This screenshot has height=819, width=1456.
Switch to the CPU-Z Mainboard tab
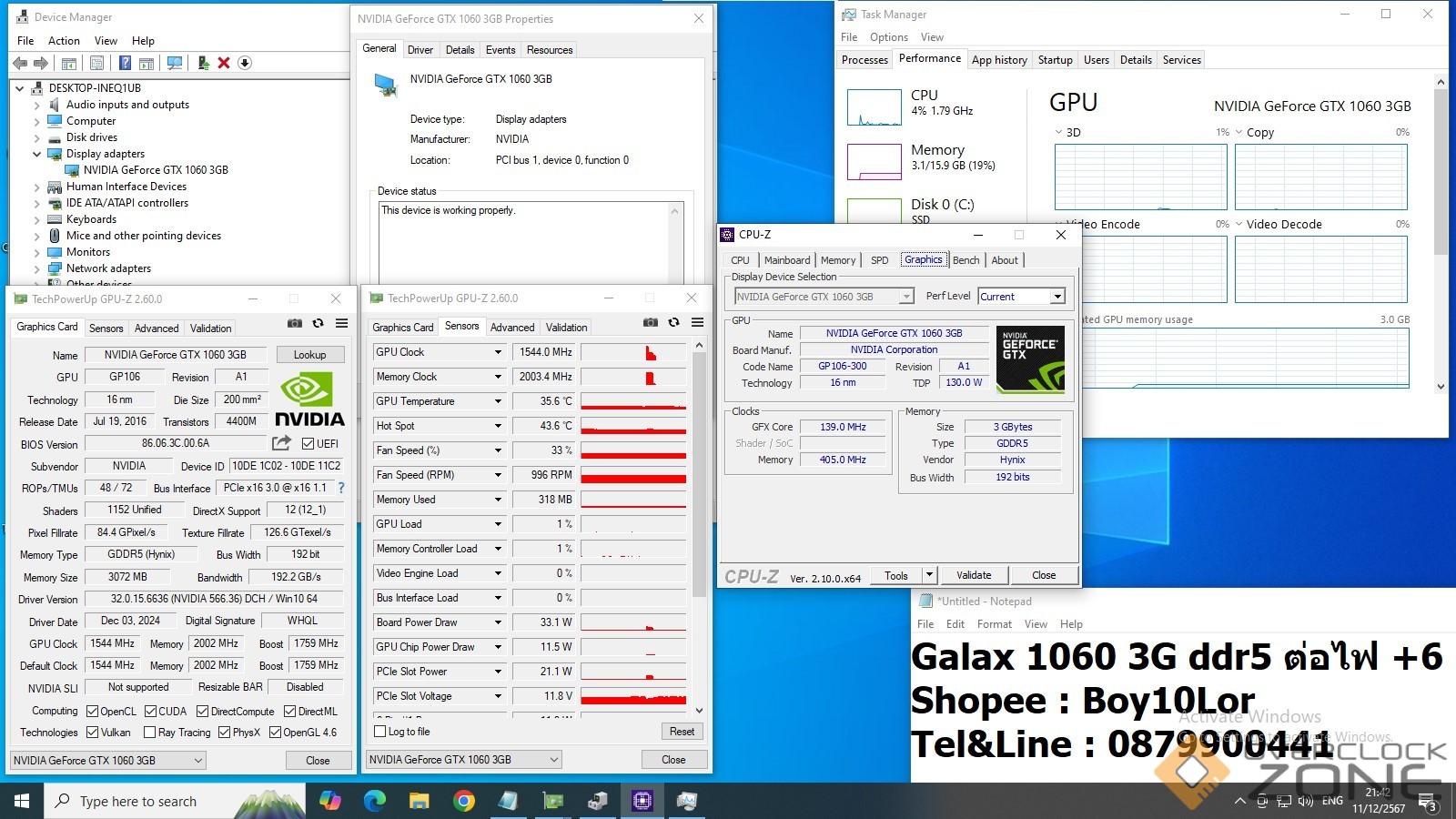tap(786, 260)
